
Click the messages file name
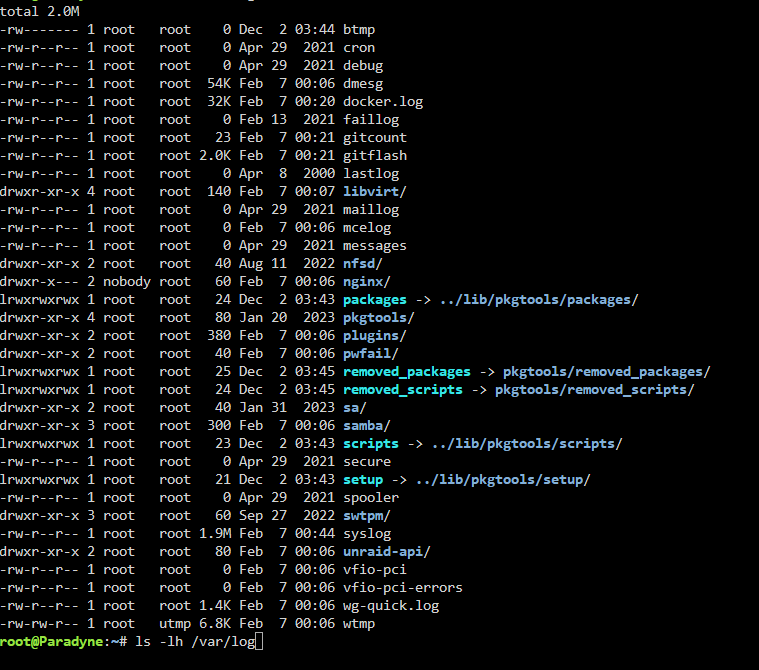375,245
